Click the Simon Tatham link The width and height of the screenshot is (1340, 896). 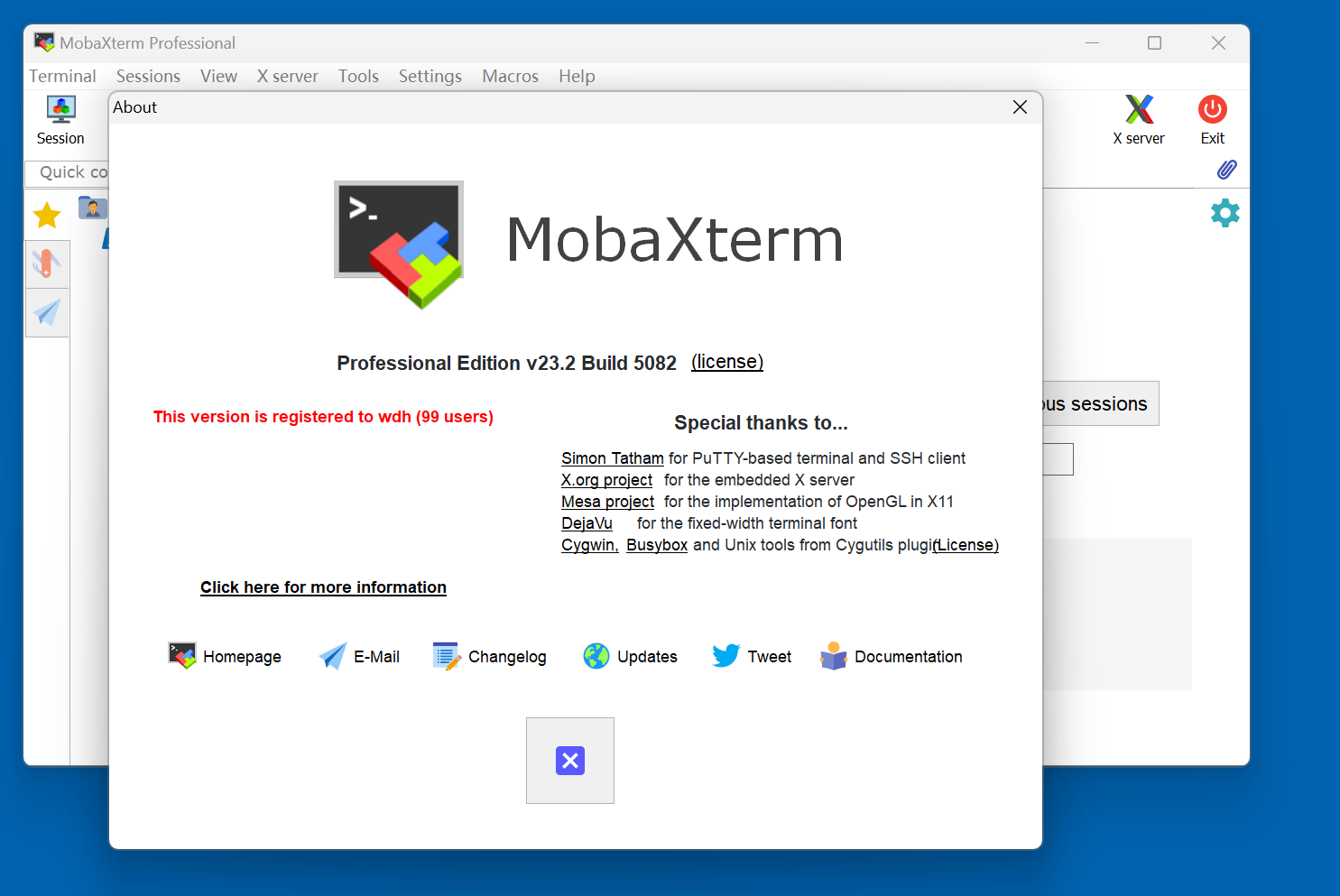coord(612,458)
